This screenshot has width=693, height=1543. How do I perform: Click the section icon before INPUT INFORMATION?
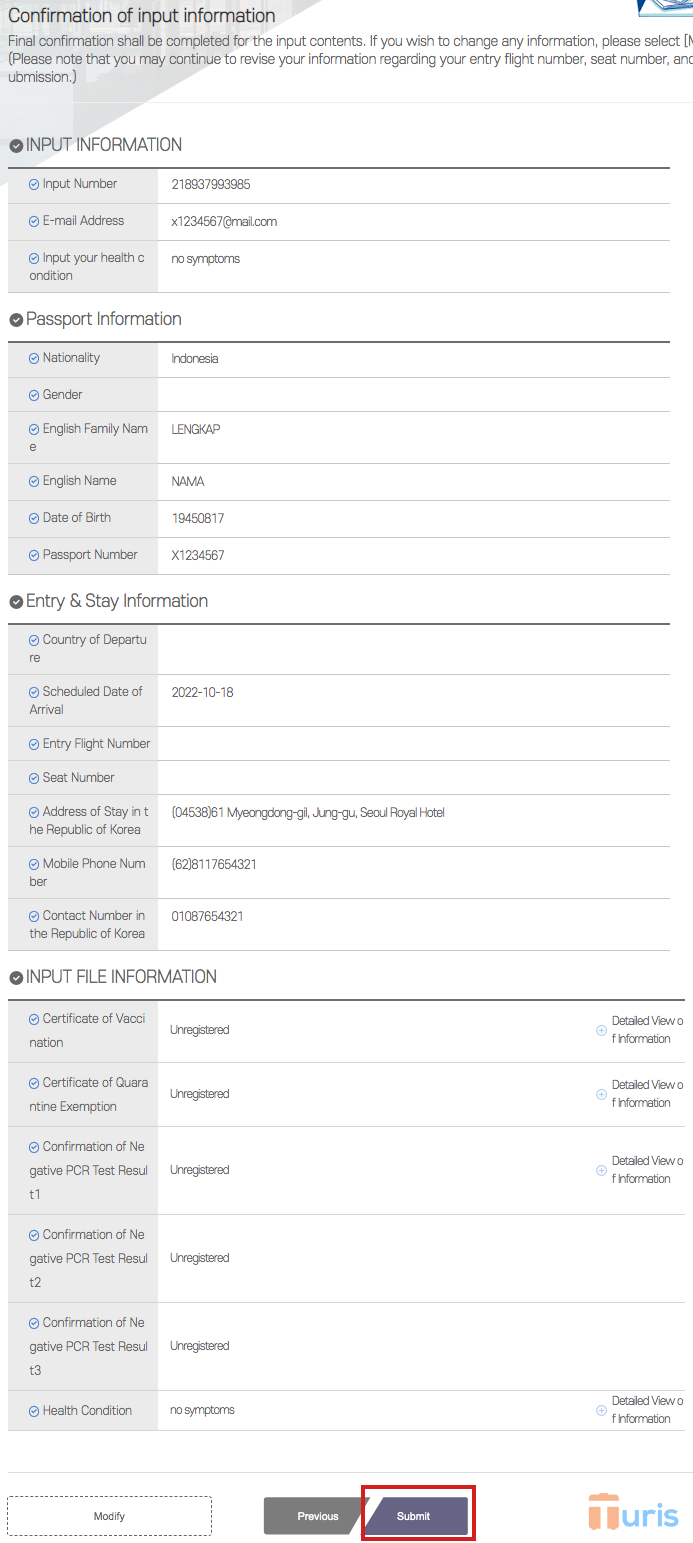click(15, 145)
